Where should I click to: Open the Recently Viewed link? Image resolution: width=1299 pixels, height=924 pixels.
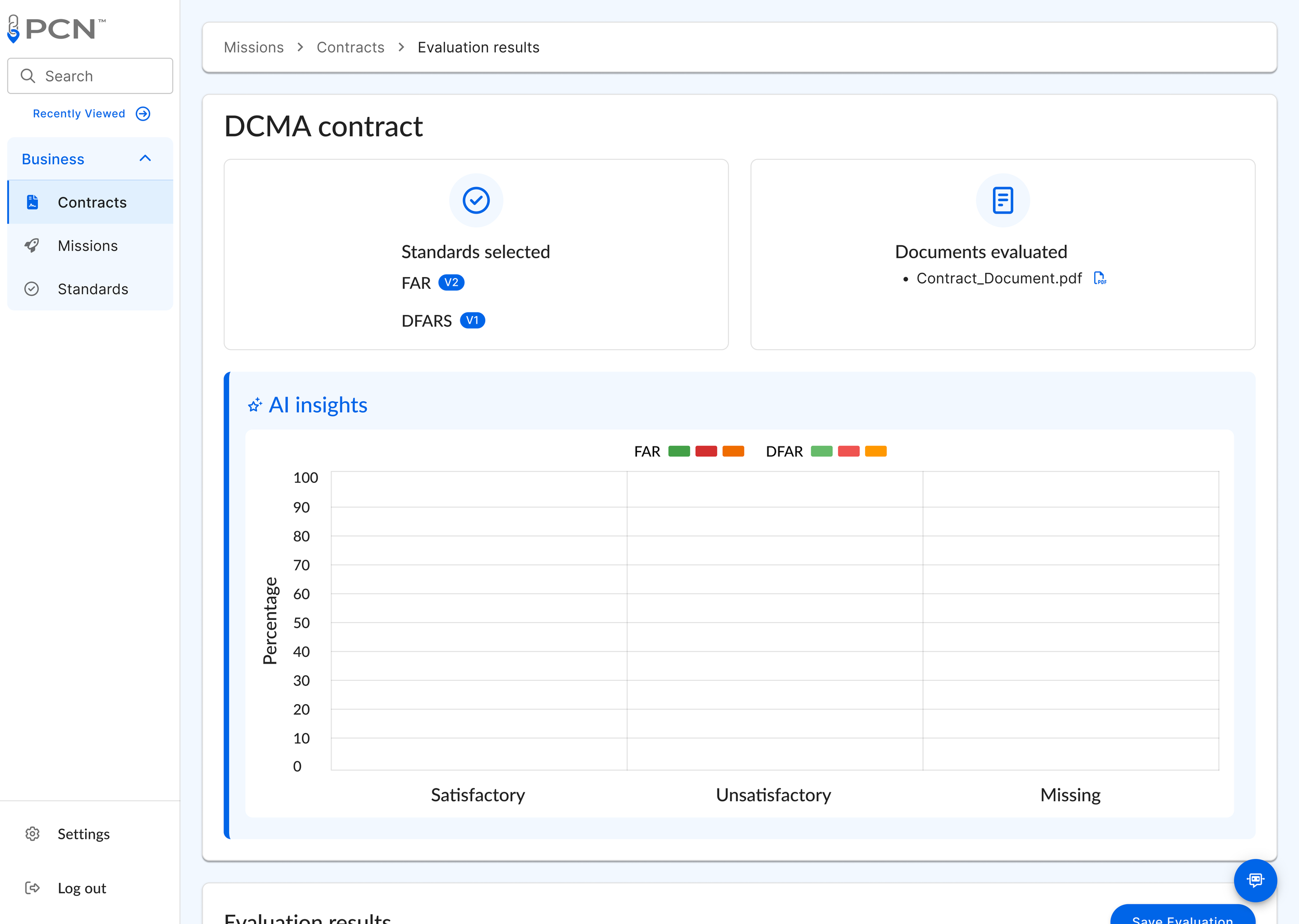coord(78,114)
